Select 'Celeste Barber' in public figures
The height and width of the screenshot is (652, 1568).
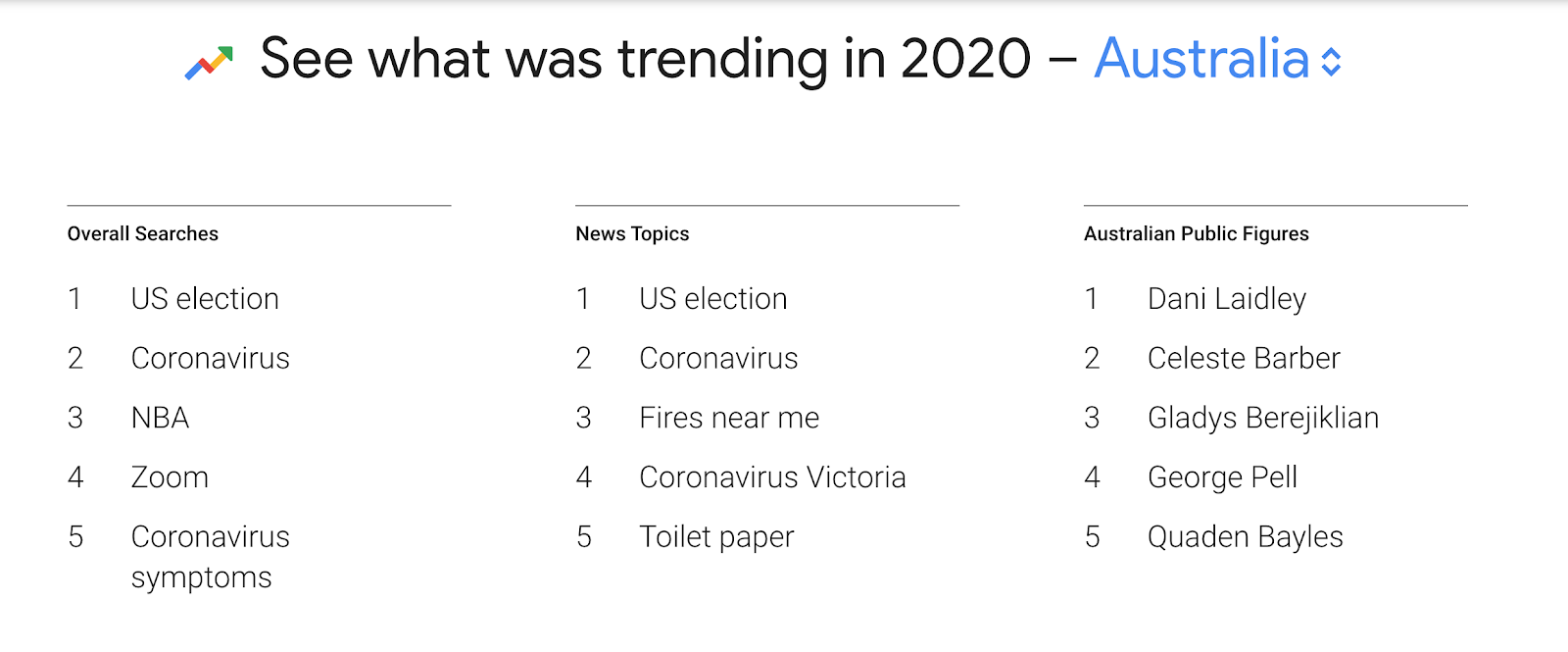click(x=1243, y=359)
